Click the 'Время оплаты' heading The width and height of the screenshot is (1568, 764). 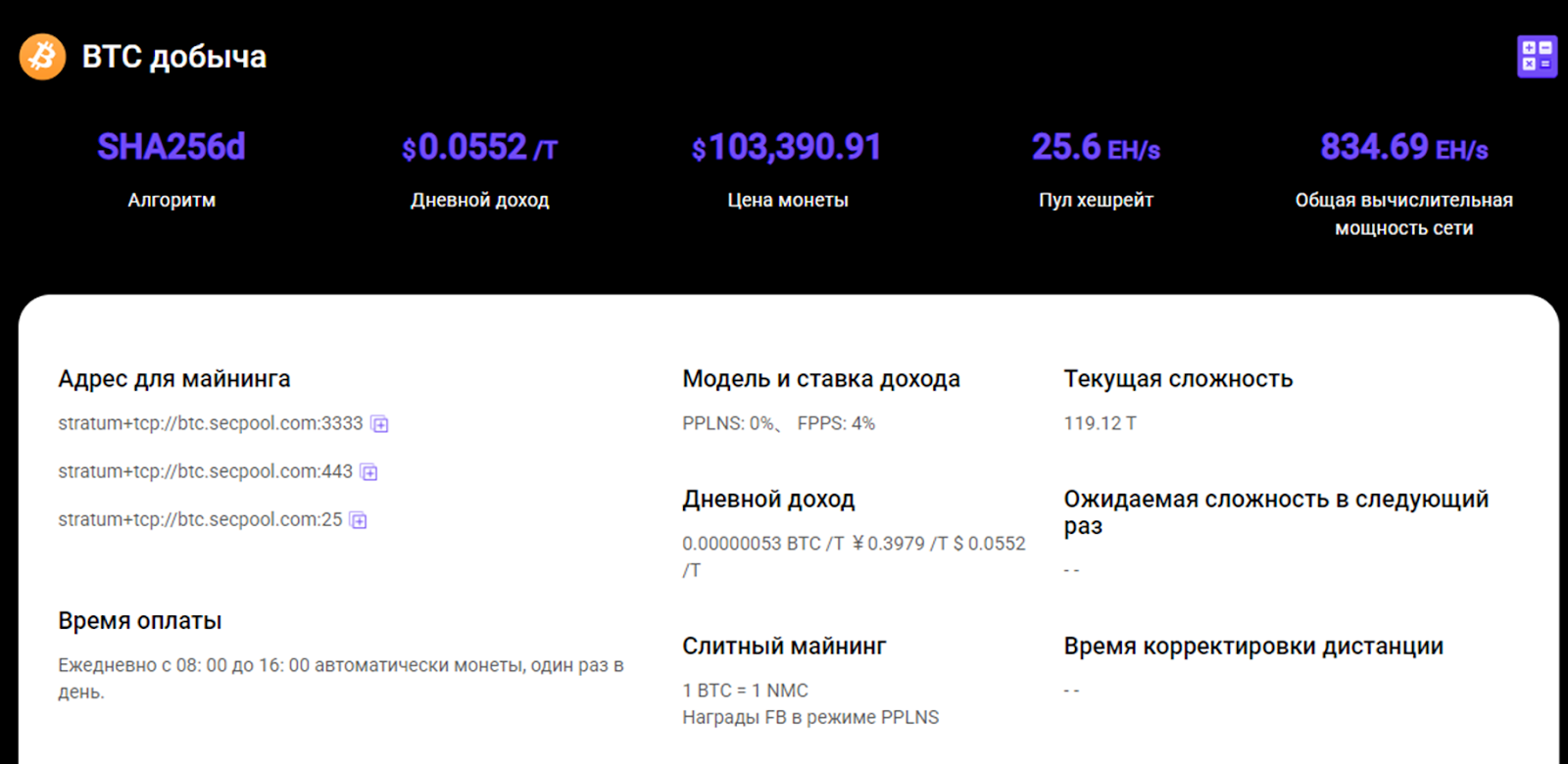[140, 621]
